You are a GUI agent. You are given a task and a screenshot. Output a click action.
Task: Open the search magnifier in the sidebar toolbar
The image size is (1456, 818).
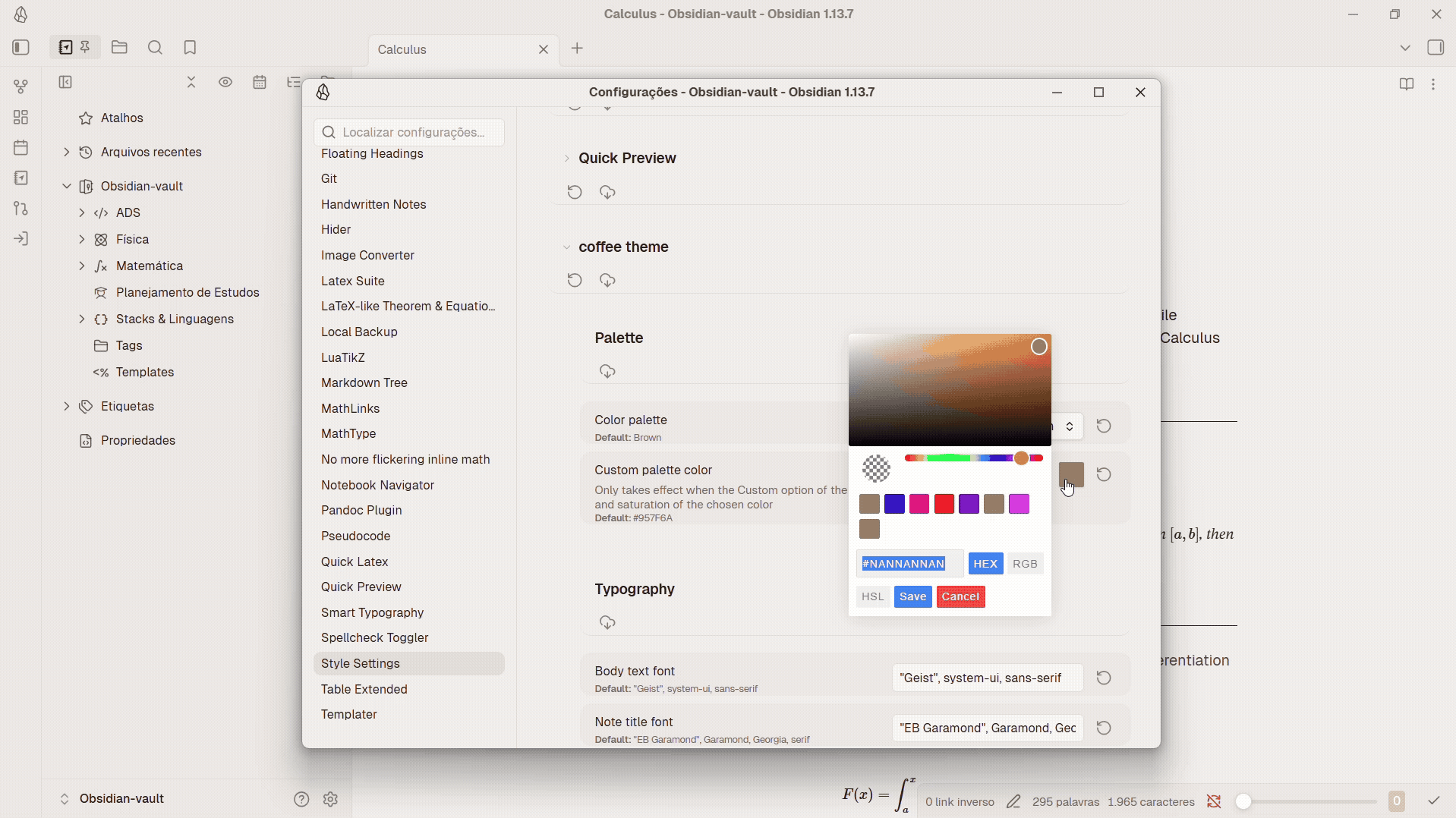click(155, 47)
